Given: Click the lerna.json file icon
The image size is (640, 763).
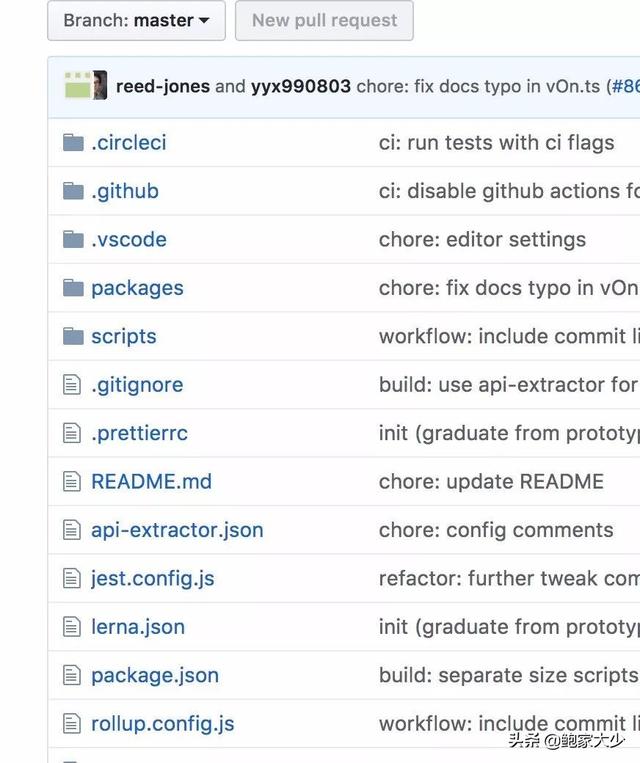Looking at the screenshot, I should [x=72, y=627].
